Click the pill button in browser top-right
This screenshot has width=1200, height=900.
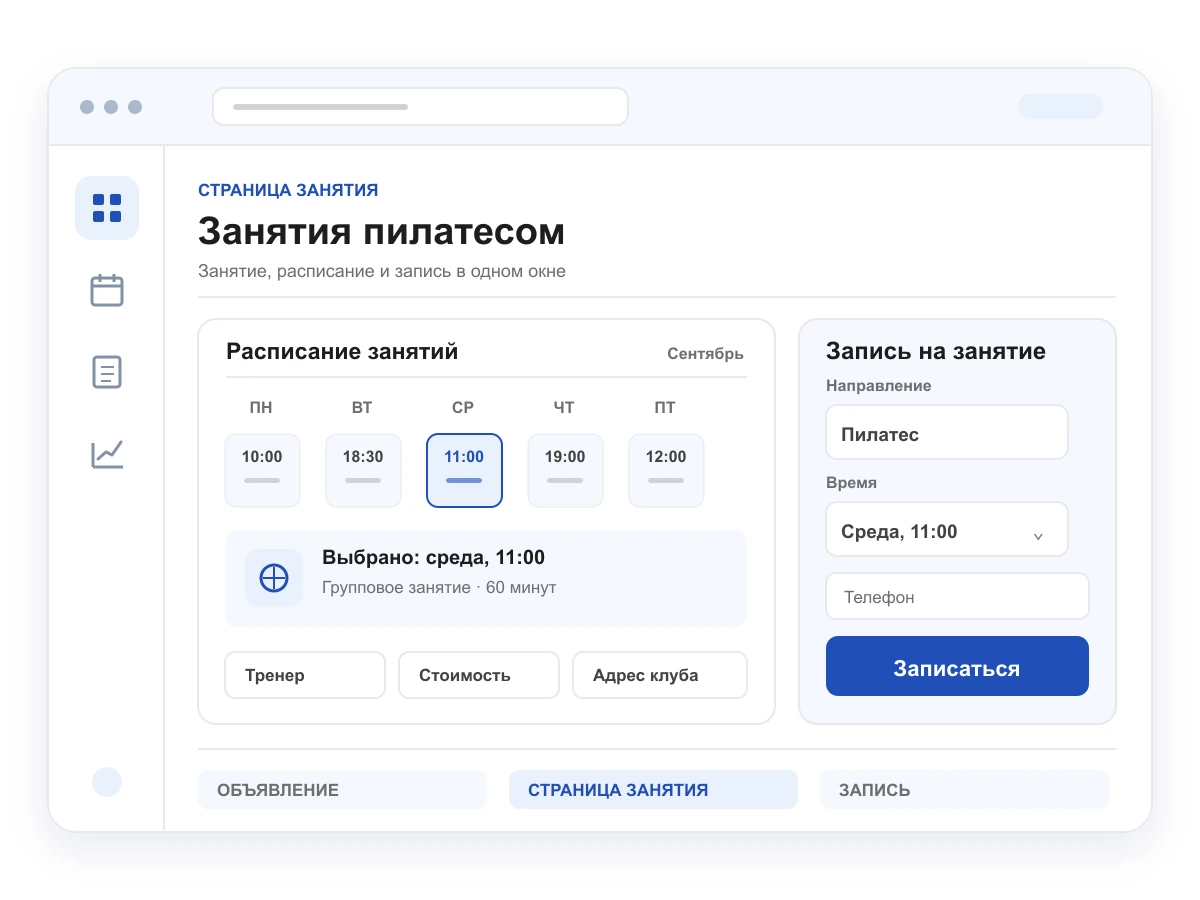(x=1060, y=106)
